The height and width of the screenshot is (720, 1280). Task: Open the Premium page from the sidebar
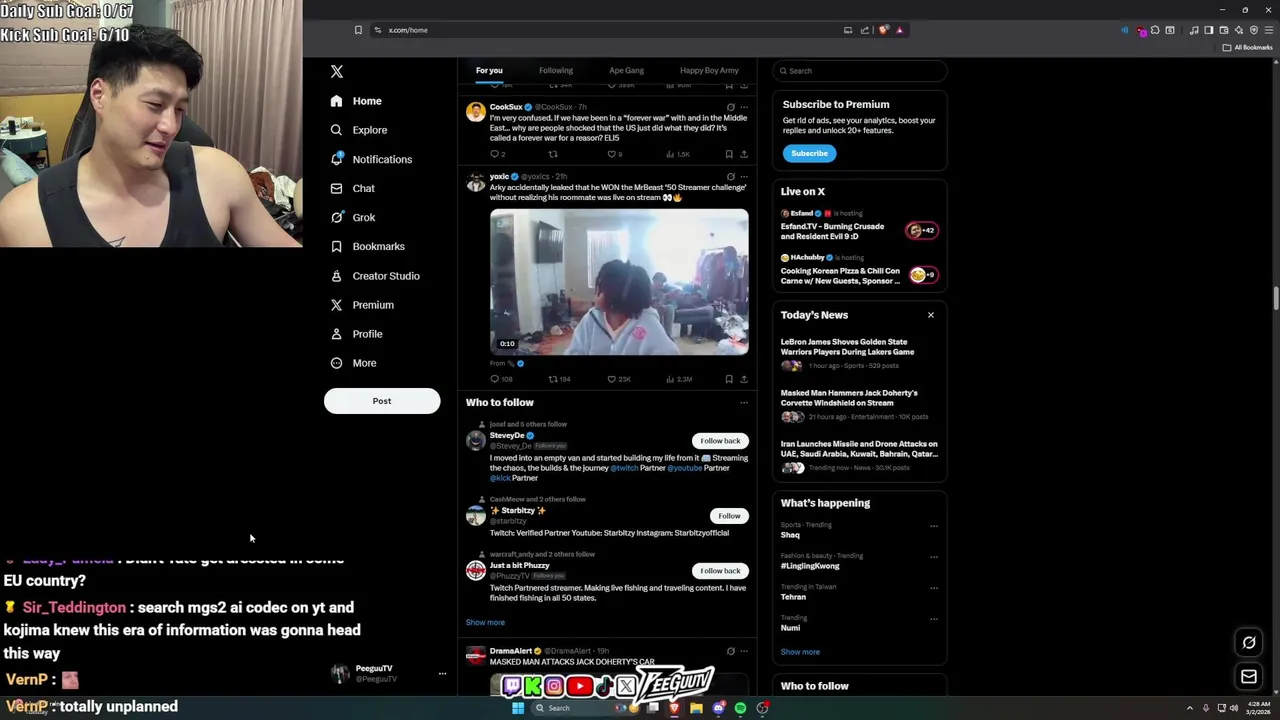tap(362, 305)
